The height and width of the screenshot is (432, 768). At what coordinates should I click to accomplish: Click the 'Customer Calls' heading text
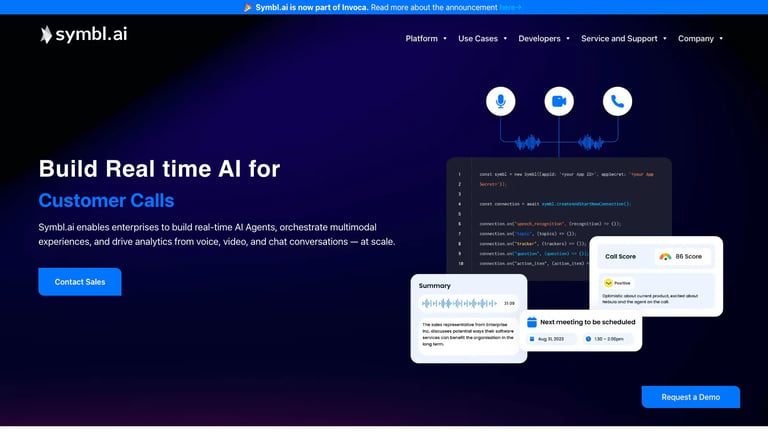[106, 200]
